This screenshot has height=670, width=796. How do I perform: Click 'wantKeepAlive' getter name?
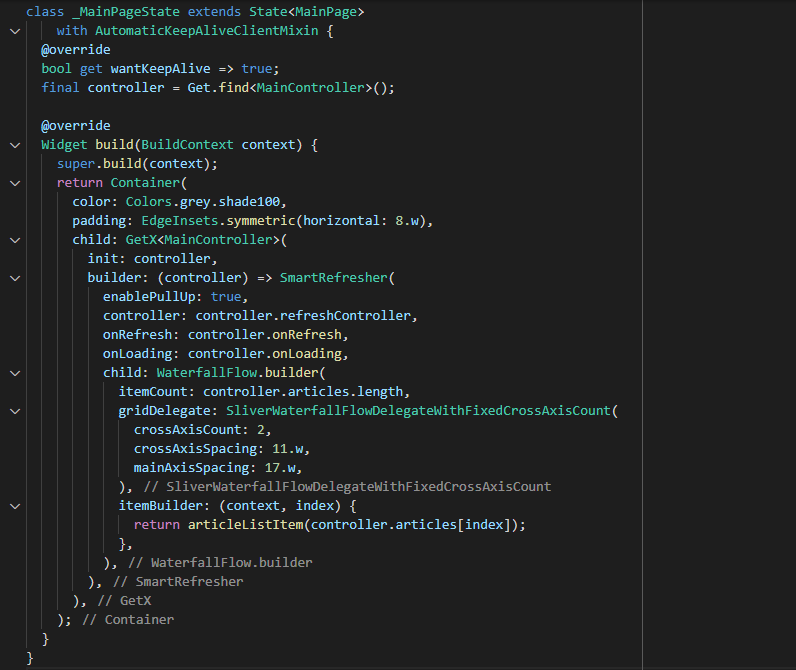click(160, 69)
